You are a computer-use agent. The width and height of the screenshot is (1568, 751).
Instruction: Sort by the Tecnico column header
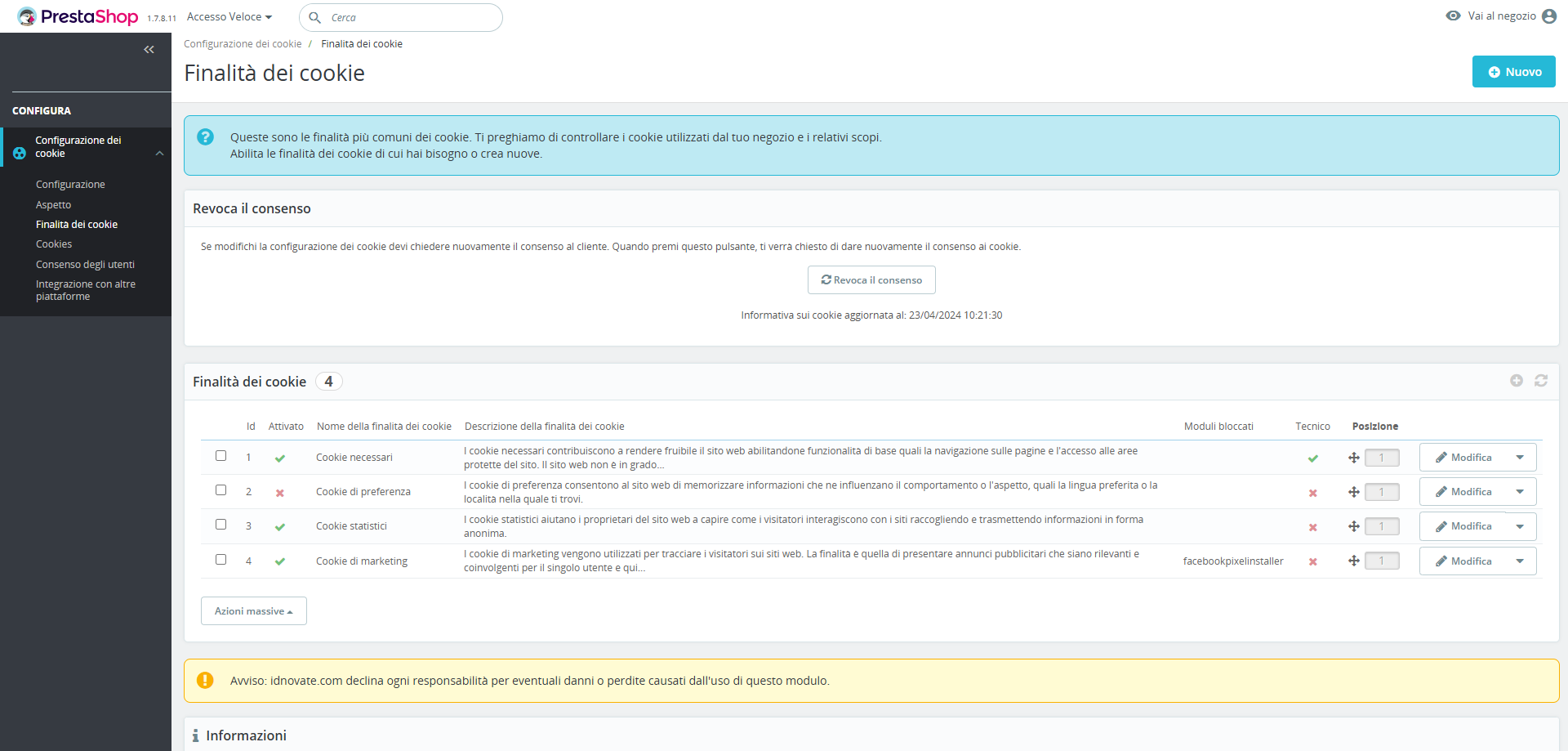click(1312, 427)
